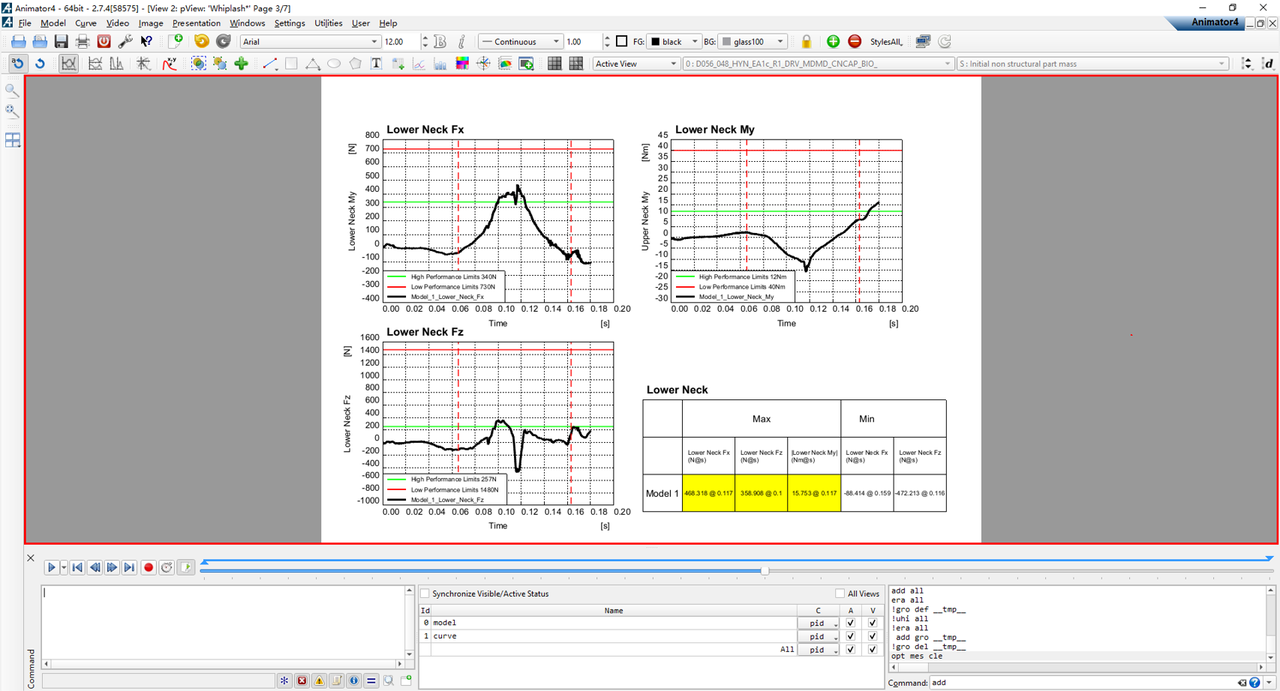Open the Presentation menu

pyautogui.click(x=196, y=23)
